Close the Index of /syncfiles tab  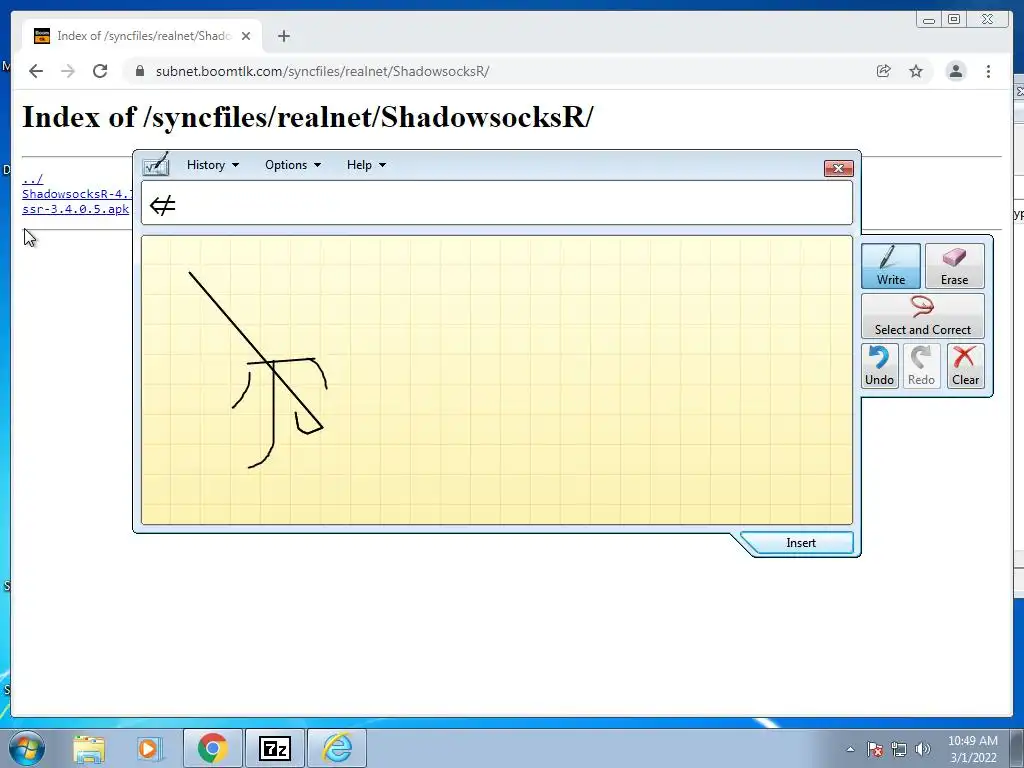point(246,36)
